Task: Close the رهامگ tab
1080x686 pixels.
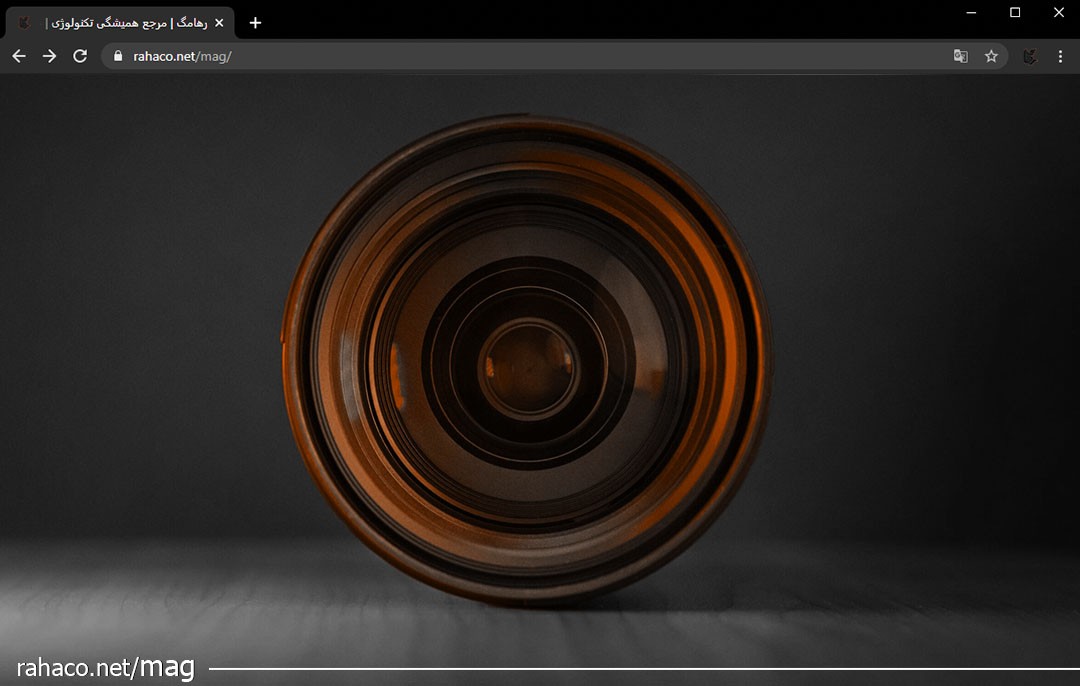Action: pyautogui.click(x=219, y=23)
